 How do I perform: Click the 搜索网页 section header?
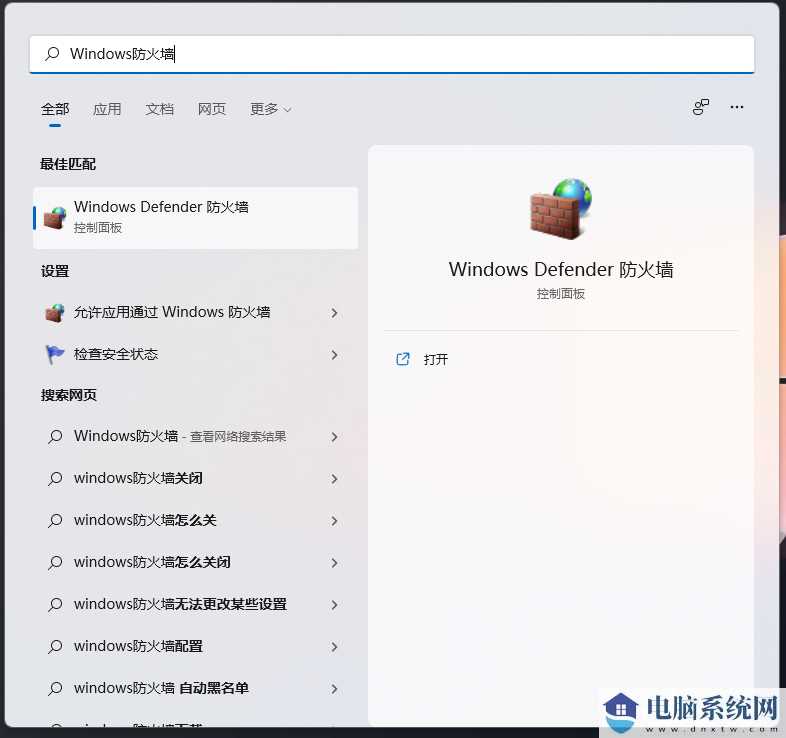coord(69,395)
